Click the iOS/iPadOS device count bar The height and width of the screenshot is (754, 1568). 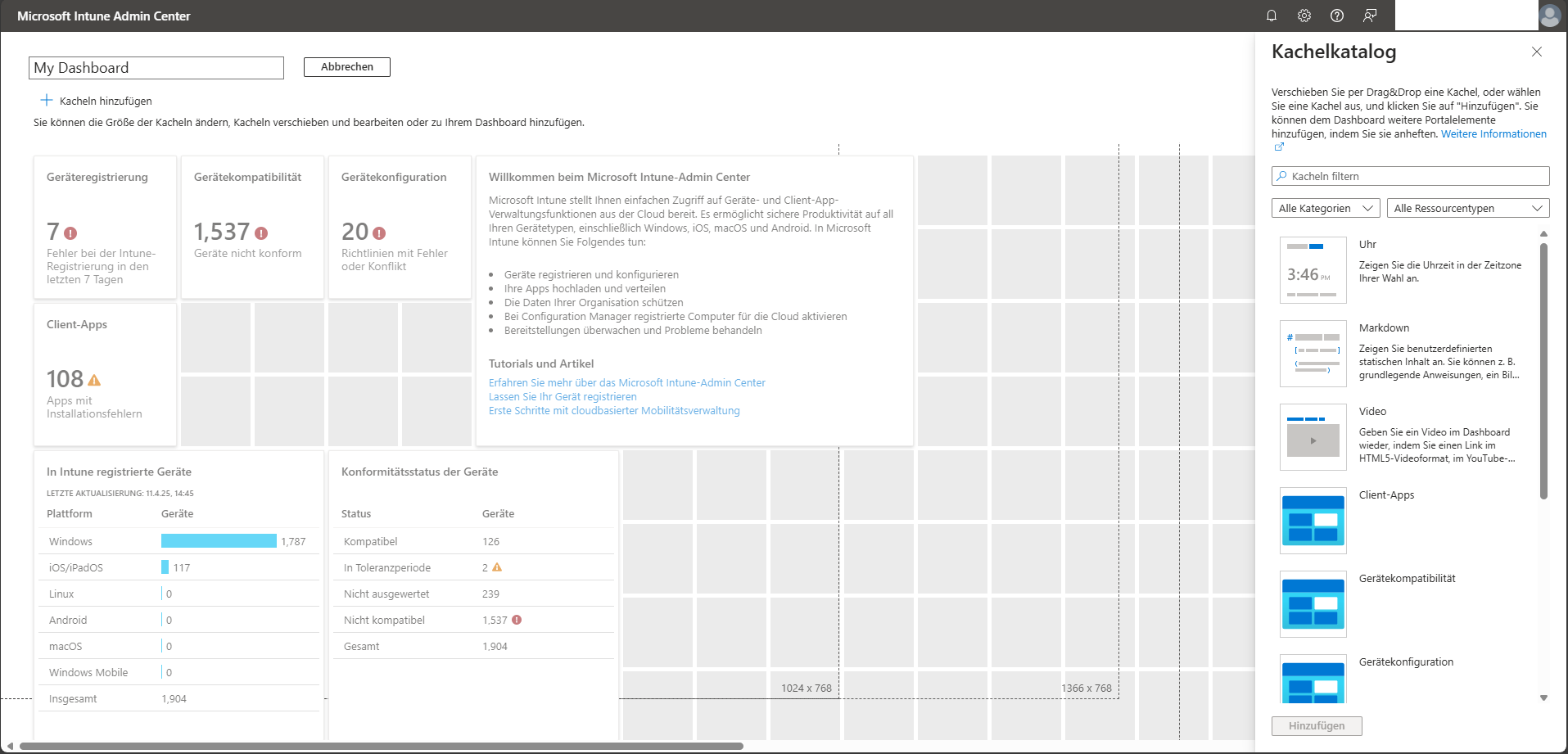165,567
